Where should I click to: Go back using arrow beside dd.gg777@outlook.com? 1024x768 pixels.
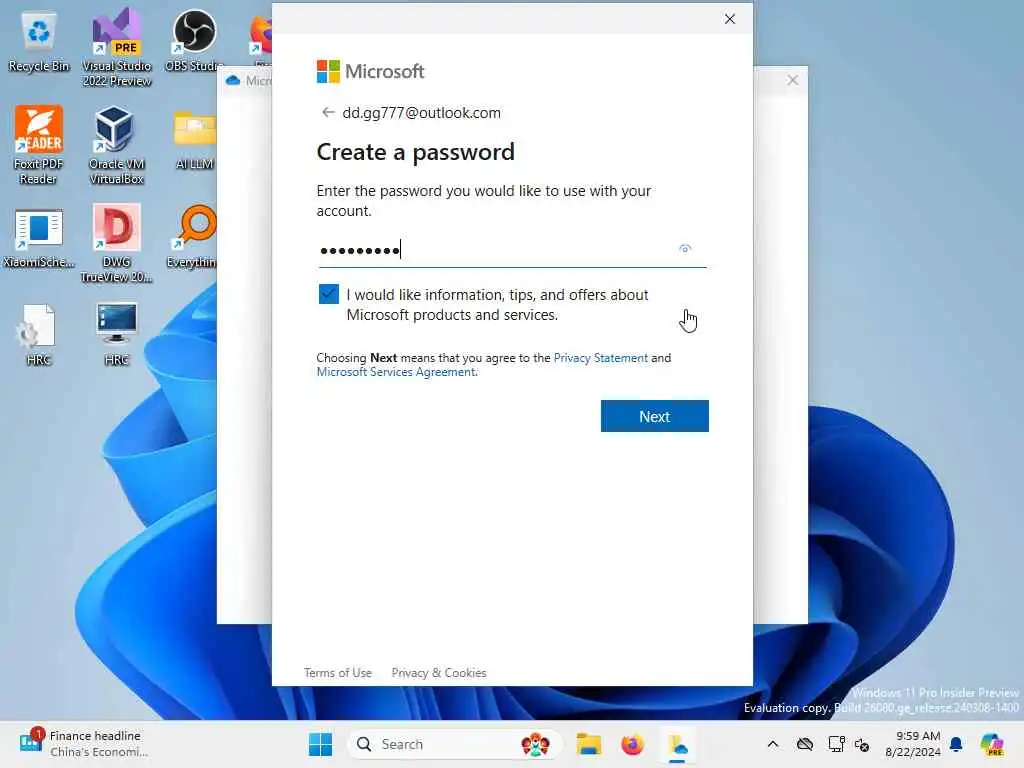pyautogui.click(x=328, y=112)
